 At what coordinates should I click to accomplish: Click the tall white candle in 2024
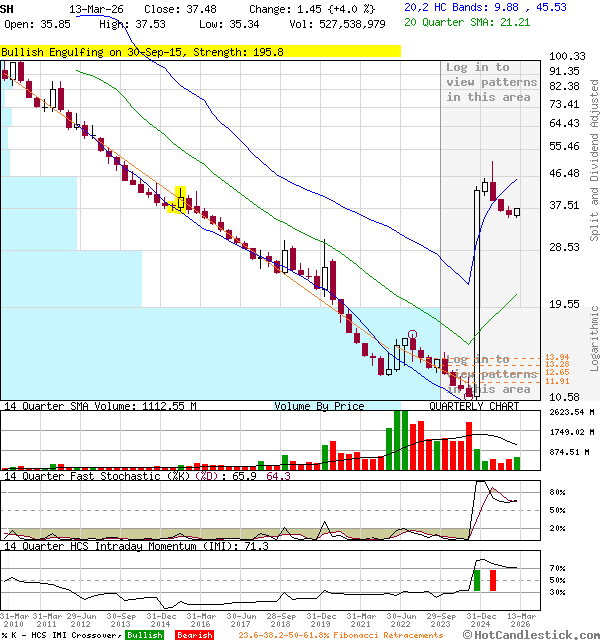[x=477, y=290]
